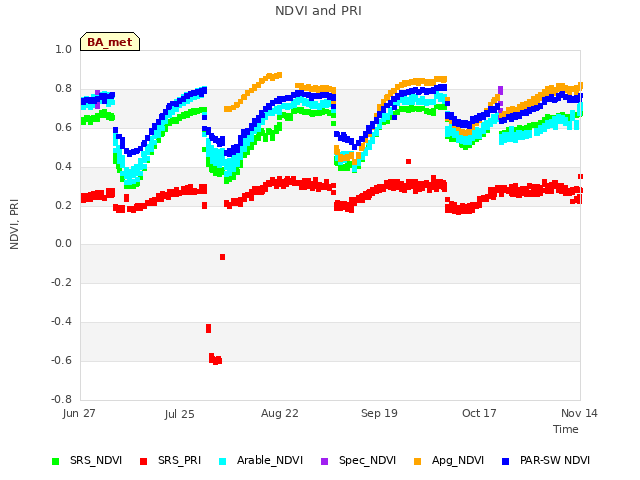Click the Oct 17 x-axis label
This screenshot has width=640, height=480.
click(479, 413)
